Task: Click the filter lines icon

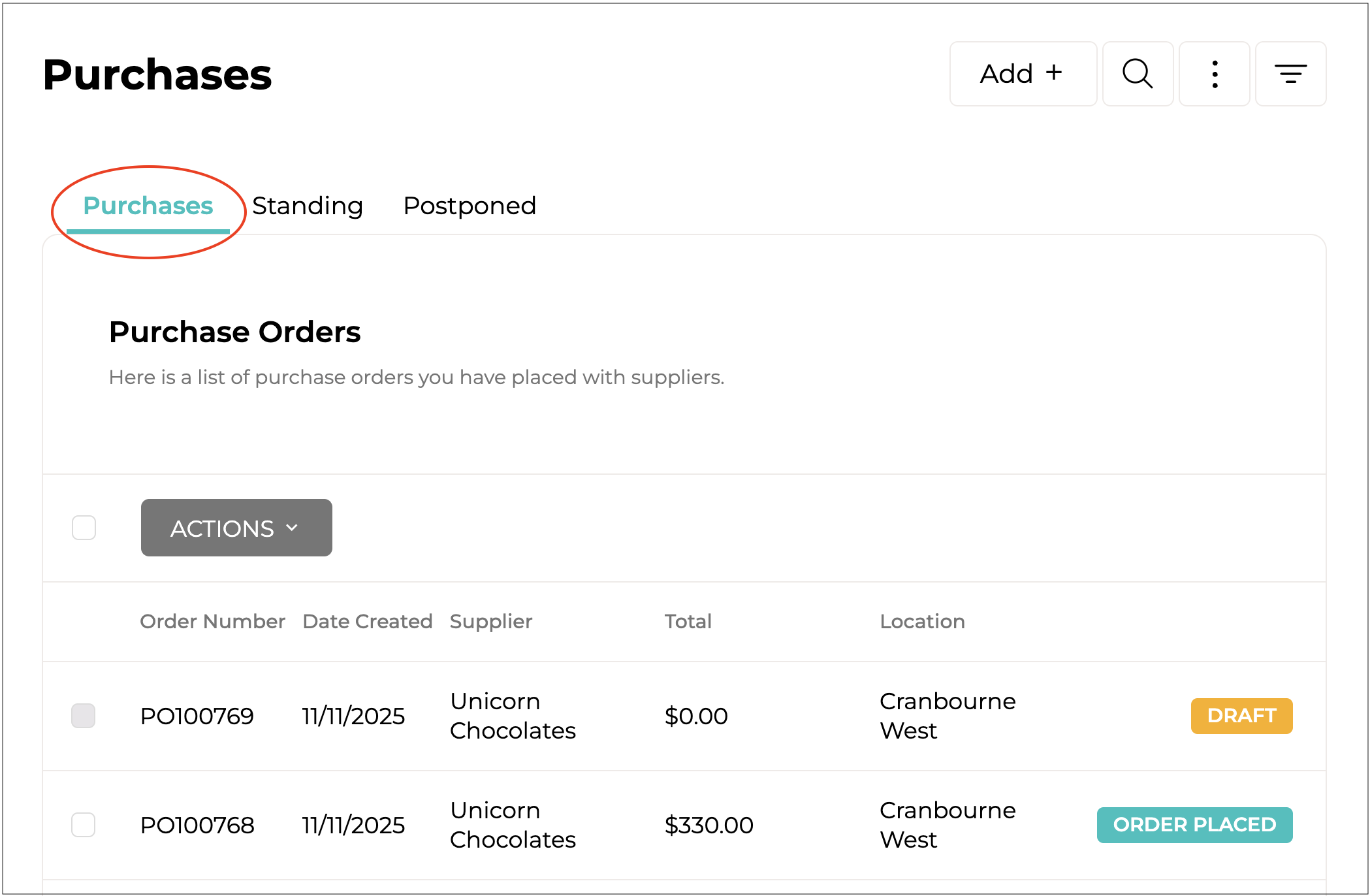Action: 1290,74
